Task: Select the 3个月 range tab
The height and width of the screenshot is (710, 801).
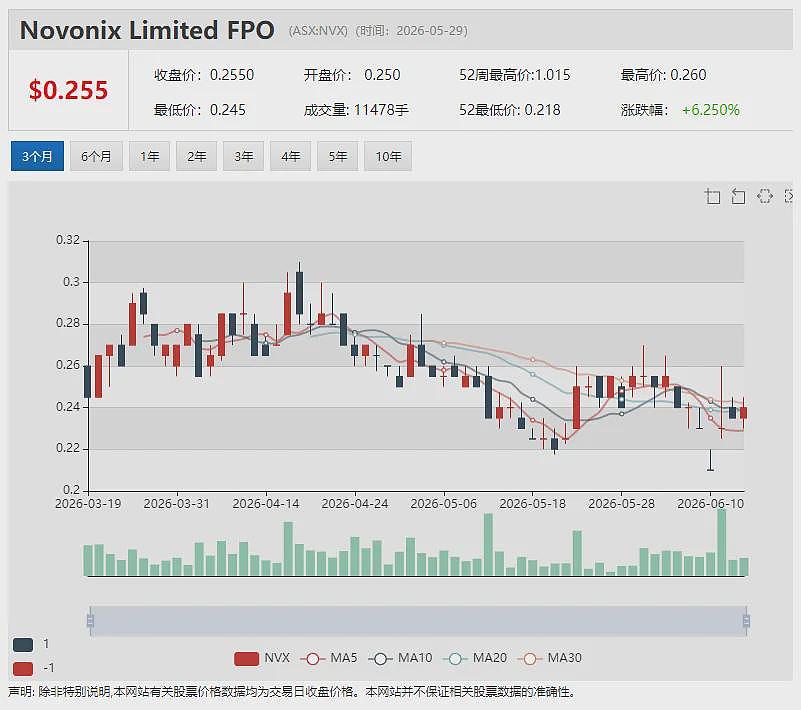Action: [x=37, y=156]
